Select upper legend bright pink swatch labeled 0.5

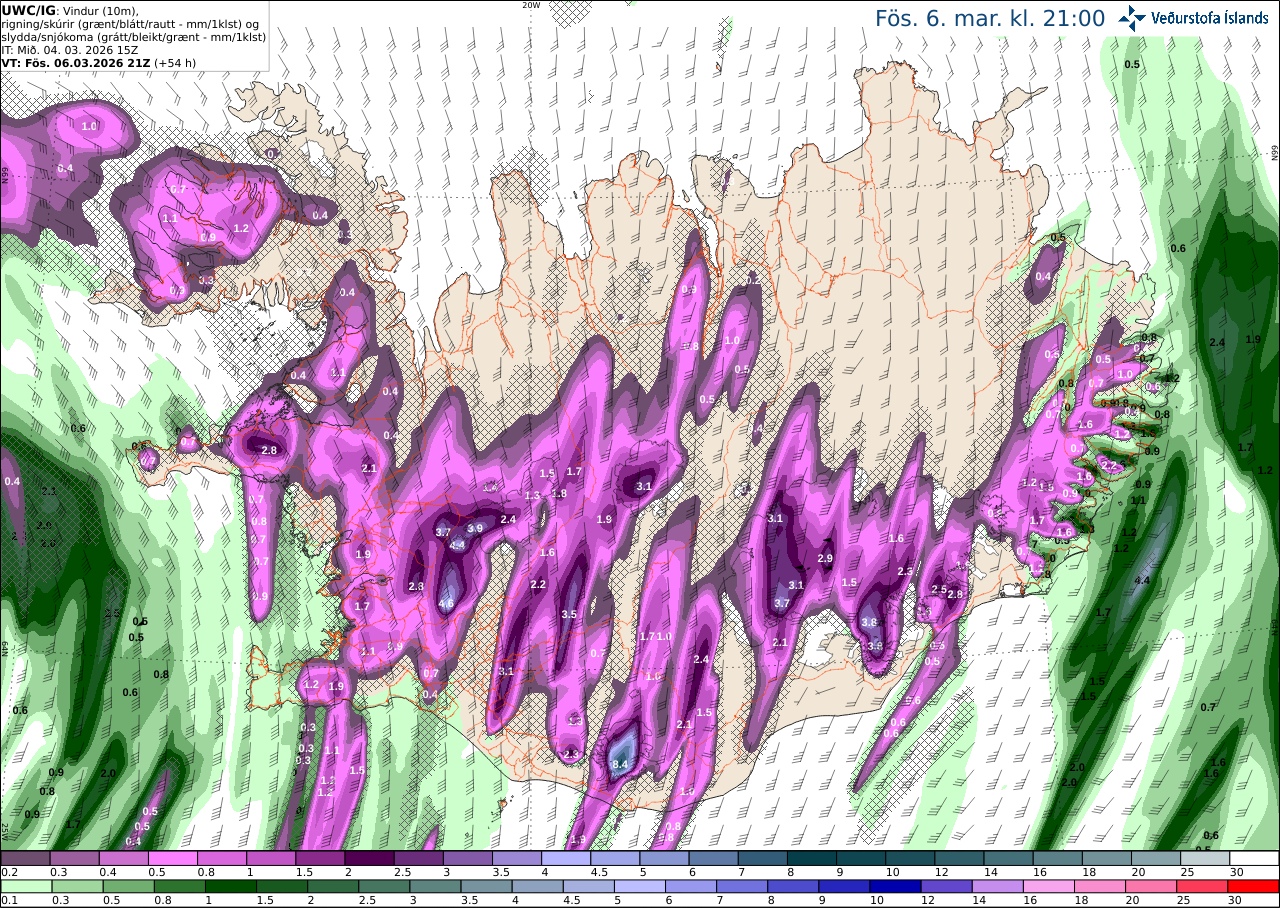click(x=172, y=858)
